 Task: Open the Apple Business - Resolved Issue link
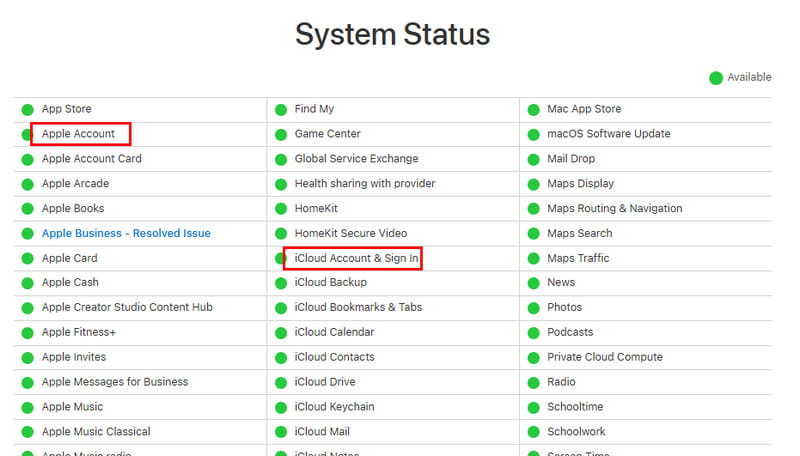[x=126, y=233]
